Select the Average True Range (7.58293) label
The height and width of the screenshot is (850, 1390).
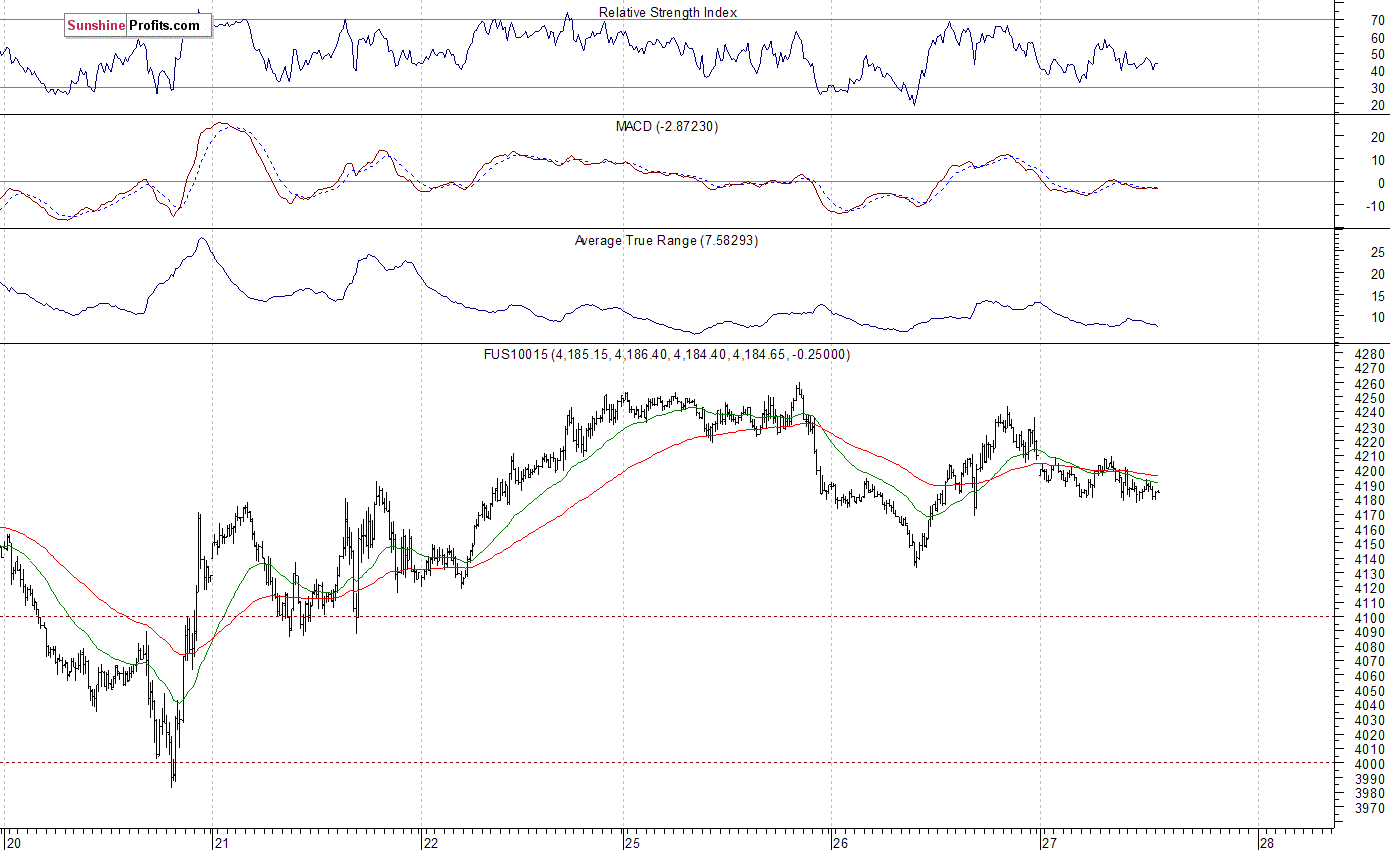click(x=667, y=240)
